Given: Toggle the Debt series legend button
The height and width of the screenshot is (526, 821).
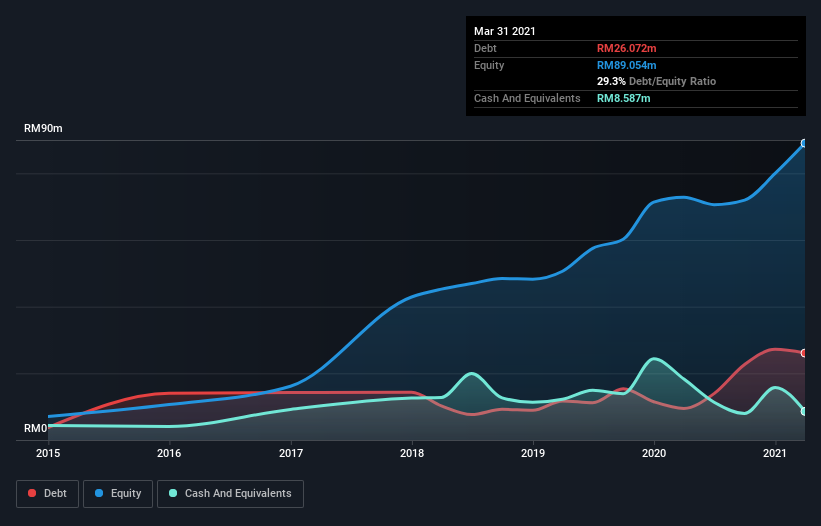Looking at the screenshot, I should 47,494.
